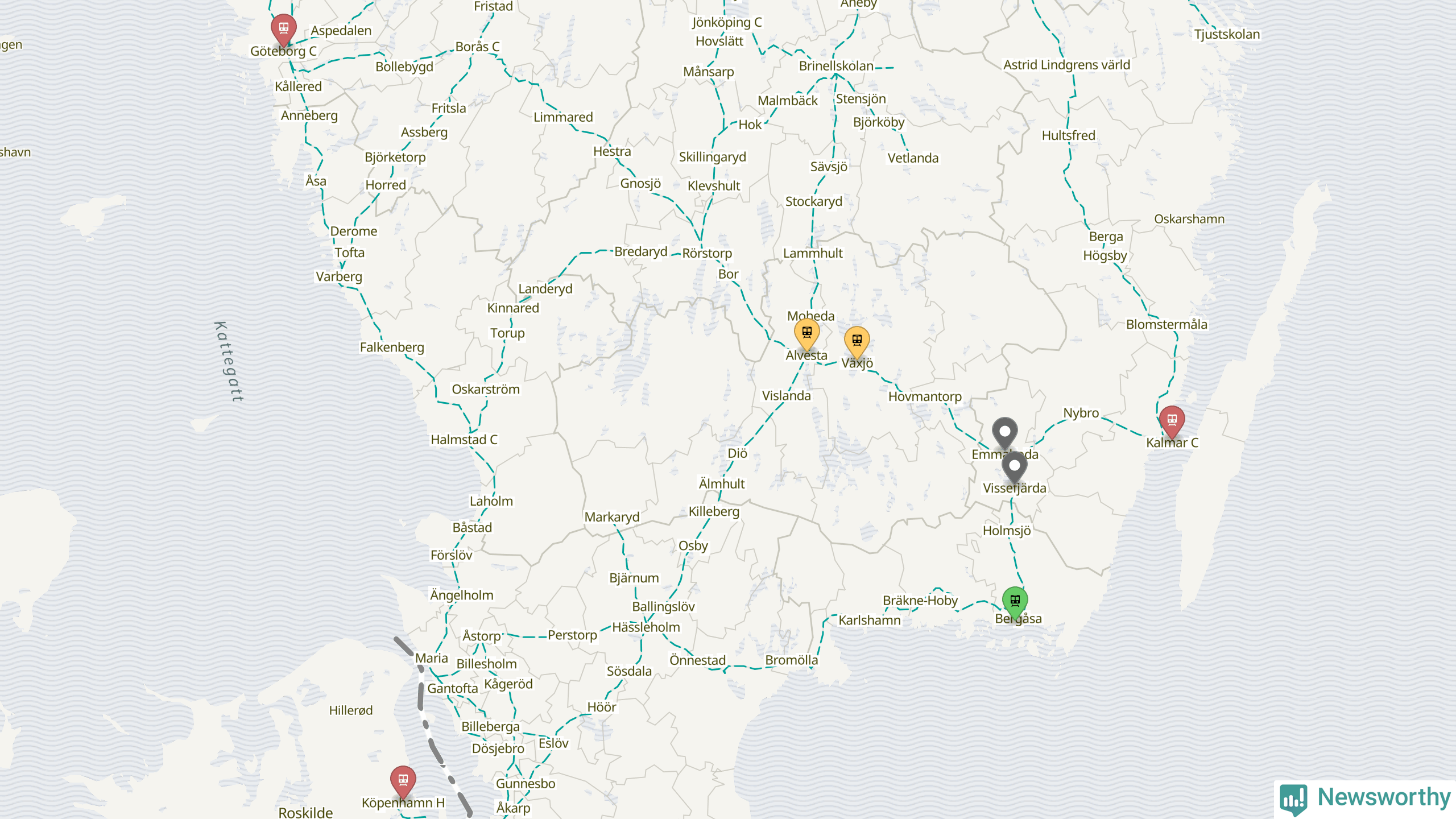Select the yellow train marker at Alvesta
The width and height of the screenshot is (1456, 819).
[806, 334]
